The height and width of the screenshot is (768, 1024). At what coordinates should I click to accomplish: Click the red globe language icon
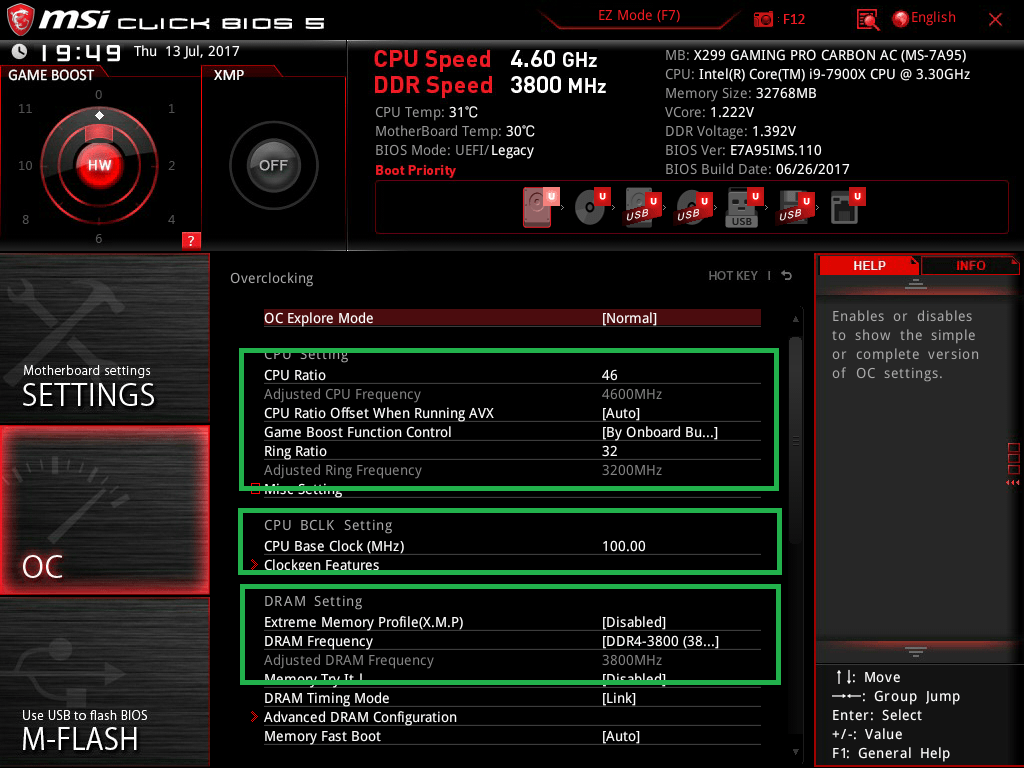901,19
